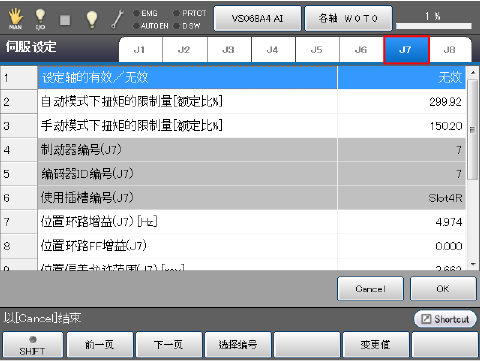Open the I/O light bulb icon
The width and height of the screenshot is (480, 361).
coord(40,19)
